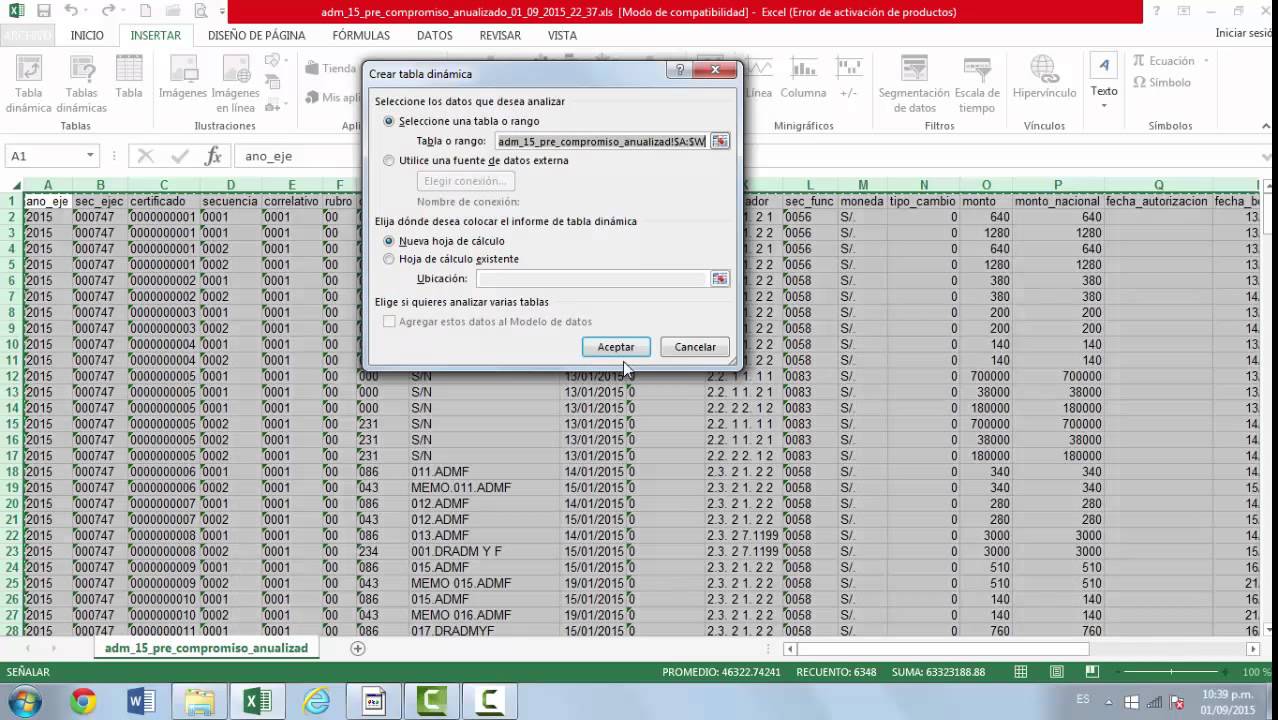Create new document from quick access toolbar
This screenshot has width=1278, height=720.
click(146, 11)
